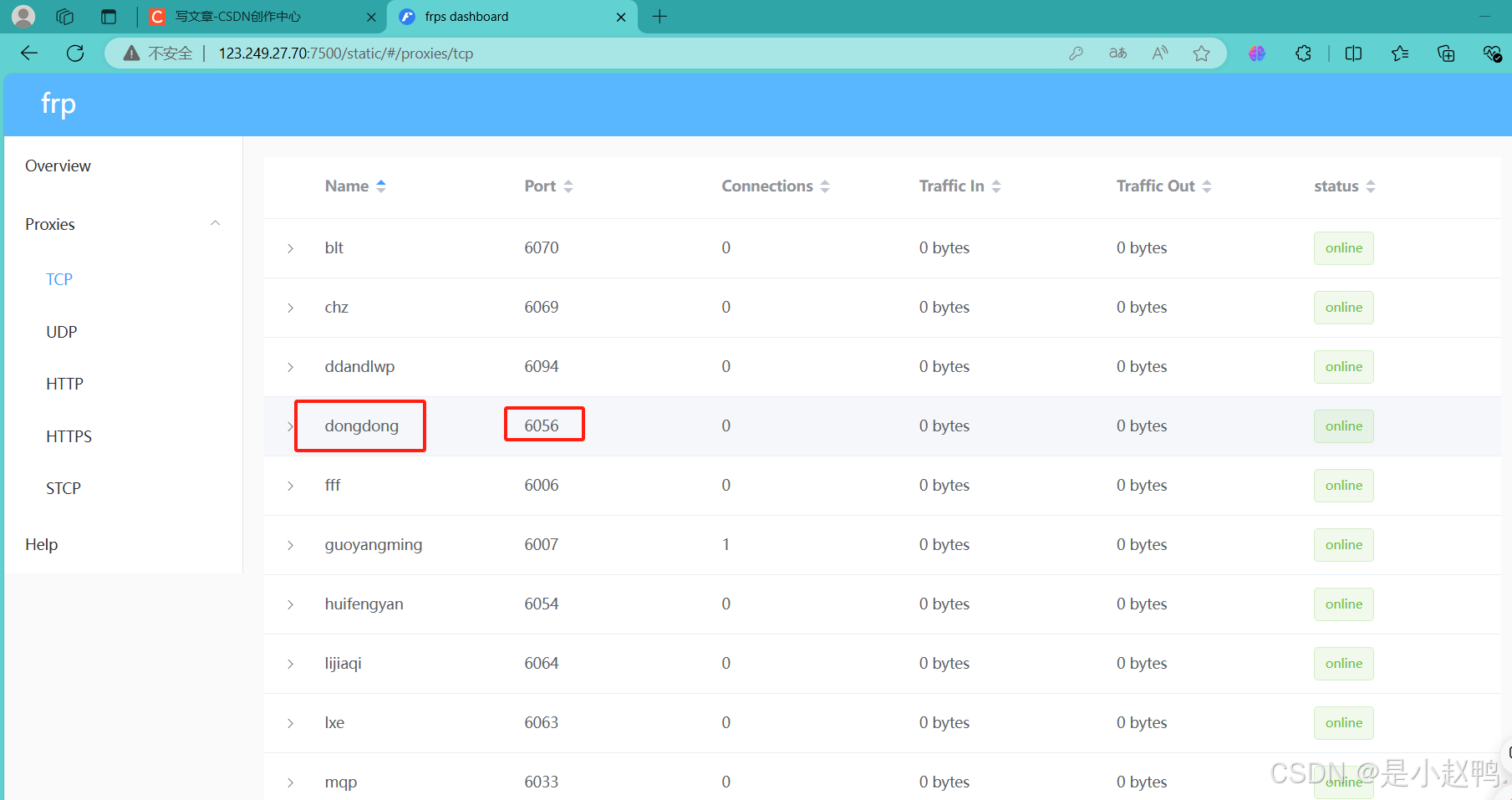Select port value 6064 for lijiaqi
Screen dimensions: 1512x800
[542, 663]
